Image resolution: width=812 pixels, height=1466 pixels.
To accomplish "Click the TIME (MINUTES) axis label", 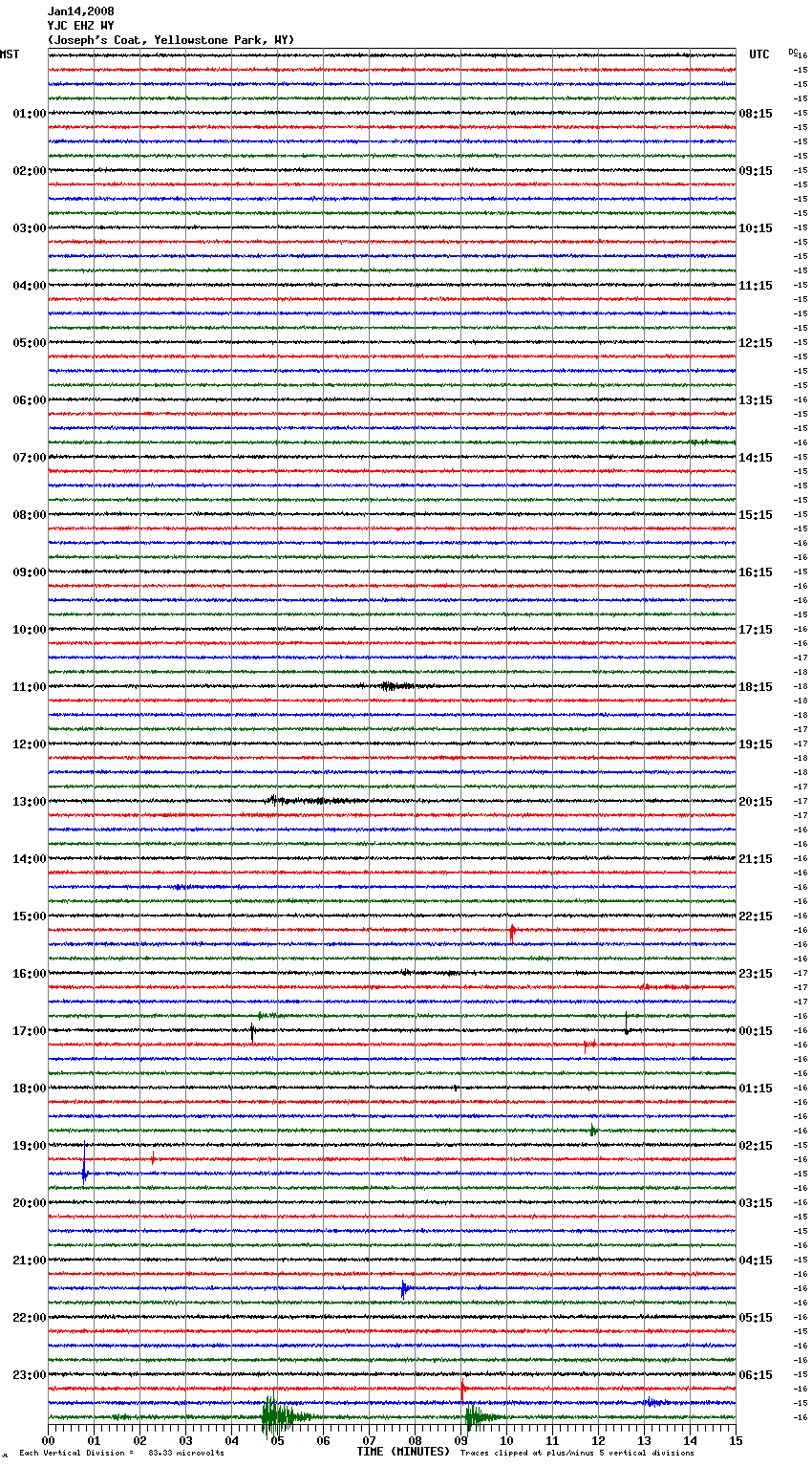I will [x=403, y=1452].
